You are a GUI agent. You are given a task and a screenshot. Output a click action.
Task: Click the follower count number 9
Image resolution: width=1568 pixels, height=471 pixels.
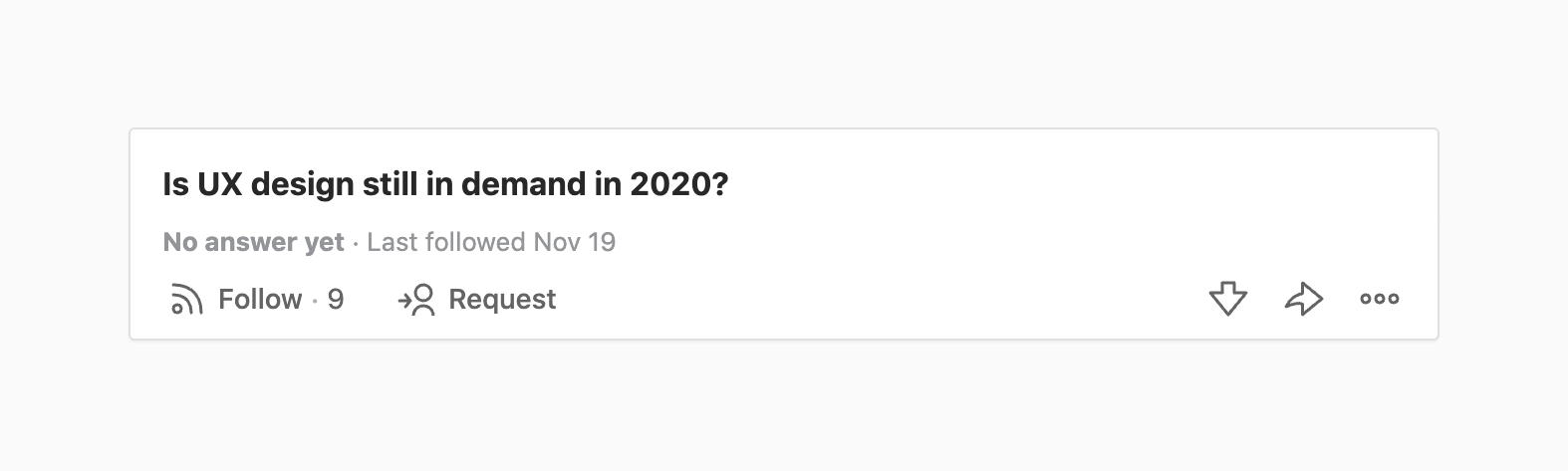pos(336,300)
